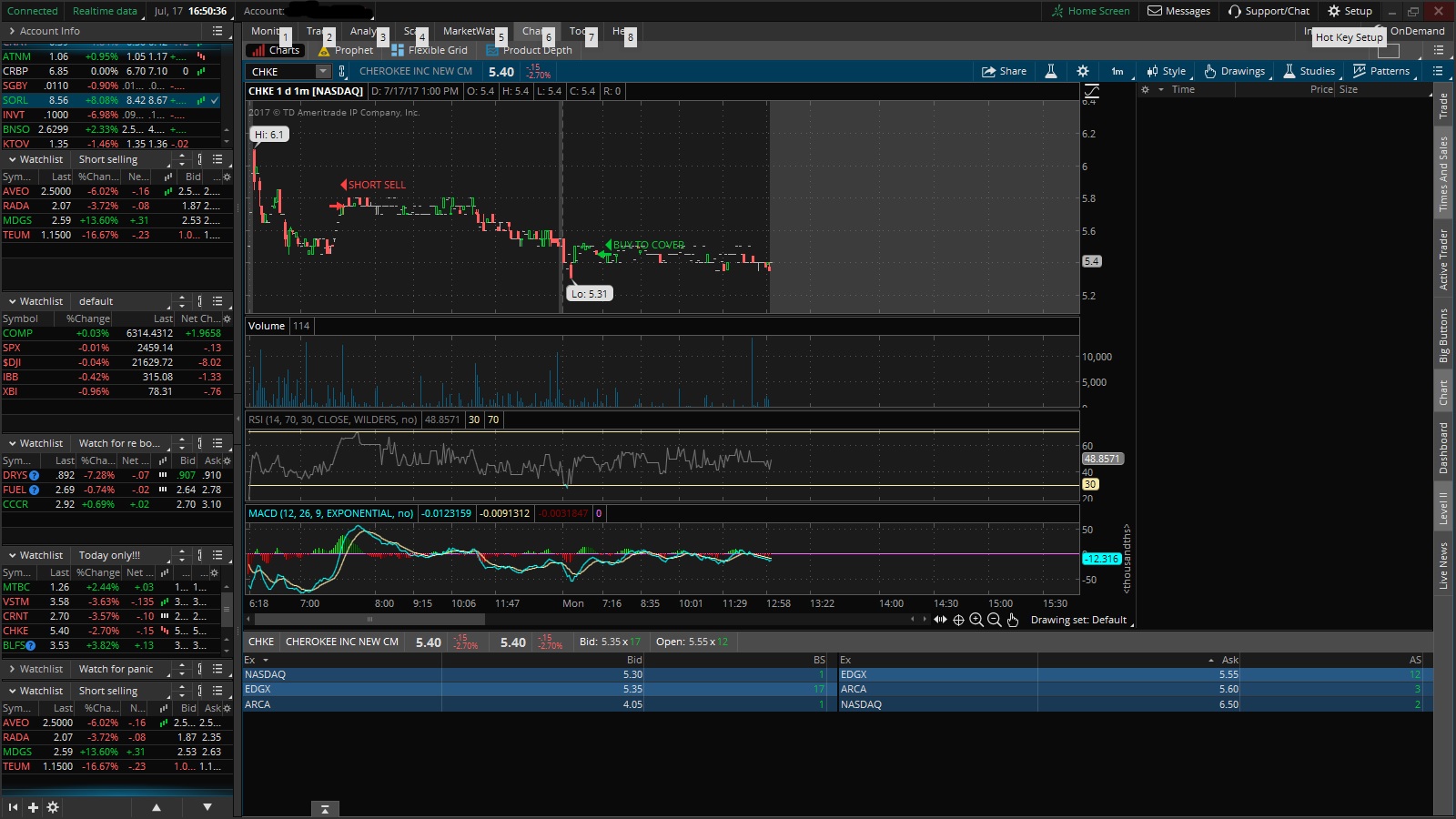Collapse the Today only watchlist section
Image resolution: width=1456 pixels, height=819 pixels.
12,555
